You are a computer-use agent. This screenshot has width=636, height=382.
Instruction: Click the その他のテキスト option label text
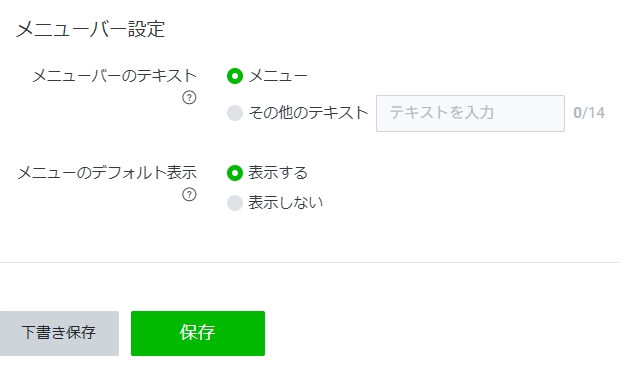click(x=308, y=113)
